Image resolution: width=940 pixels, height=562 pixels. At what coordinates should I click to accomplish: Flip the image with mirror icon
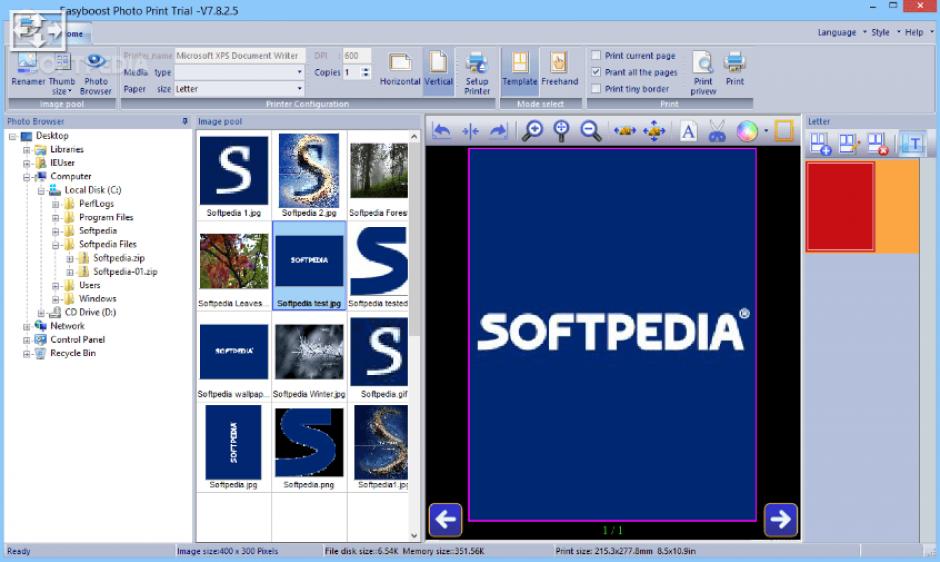(x=471, y=131)
